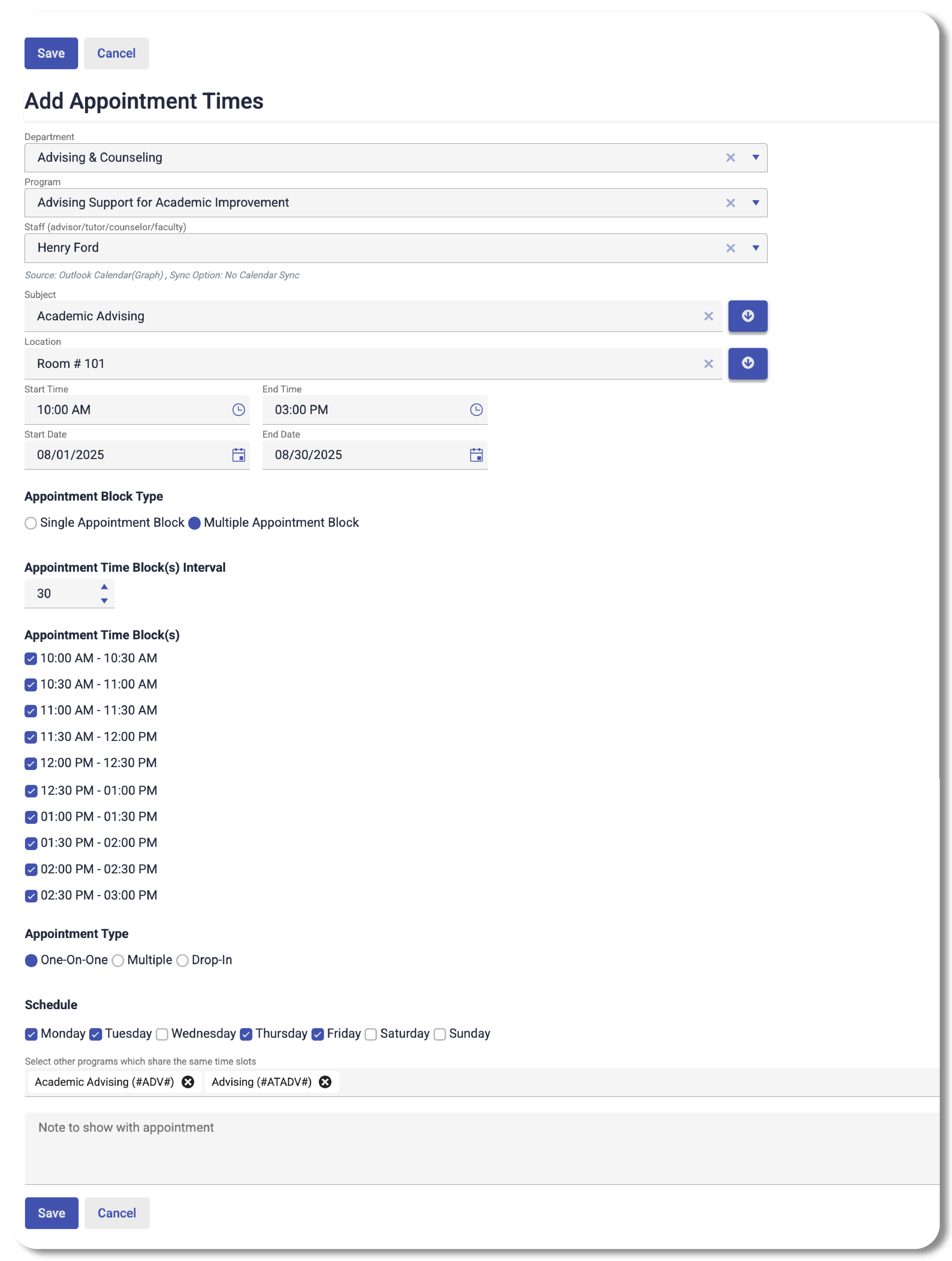Click the Location download arrow button
Screen dimensions: 952x1261
click(x=747, y=363)
